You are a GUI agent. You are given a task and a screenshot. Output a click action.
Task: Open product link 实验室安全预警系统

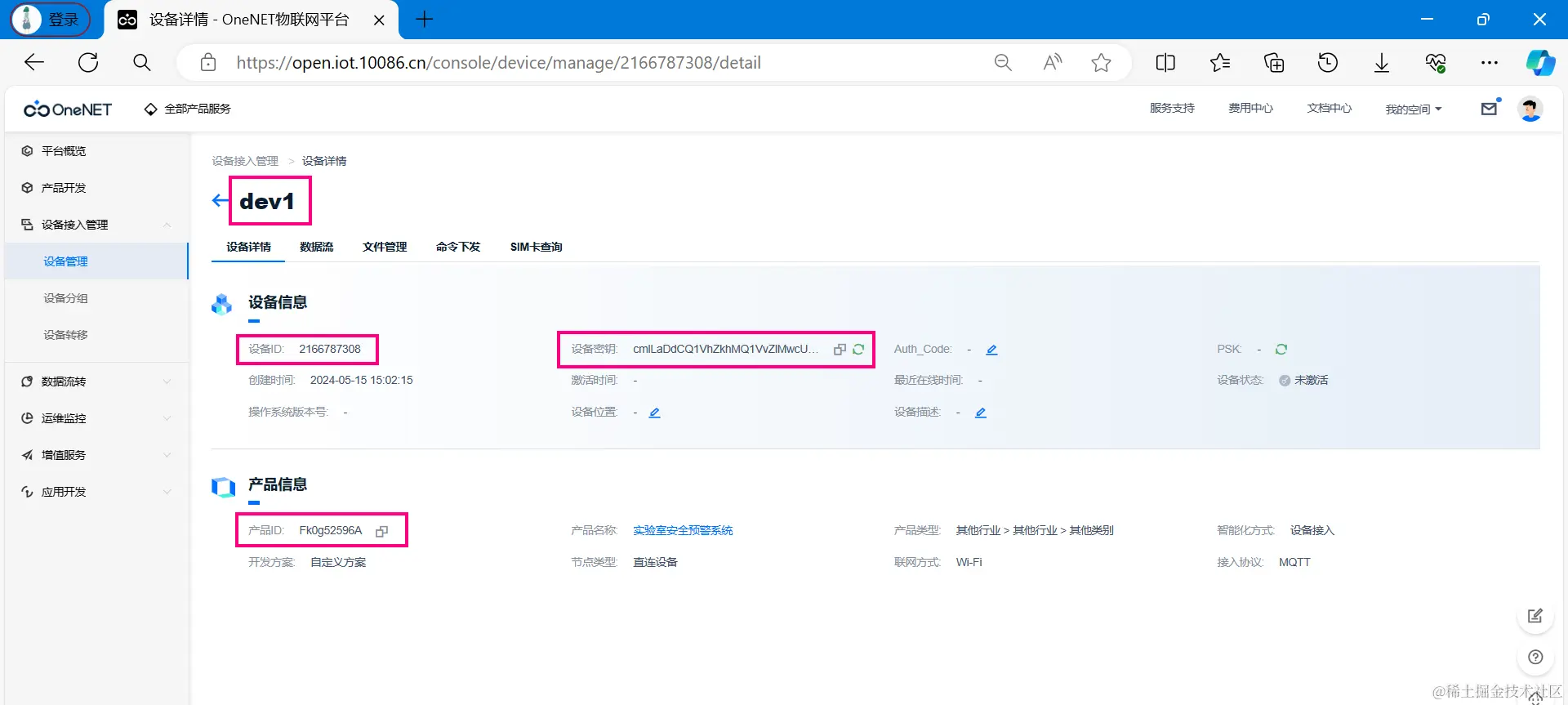tap(683, 531)
